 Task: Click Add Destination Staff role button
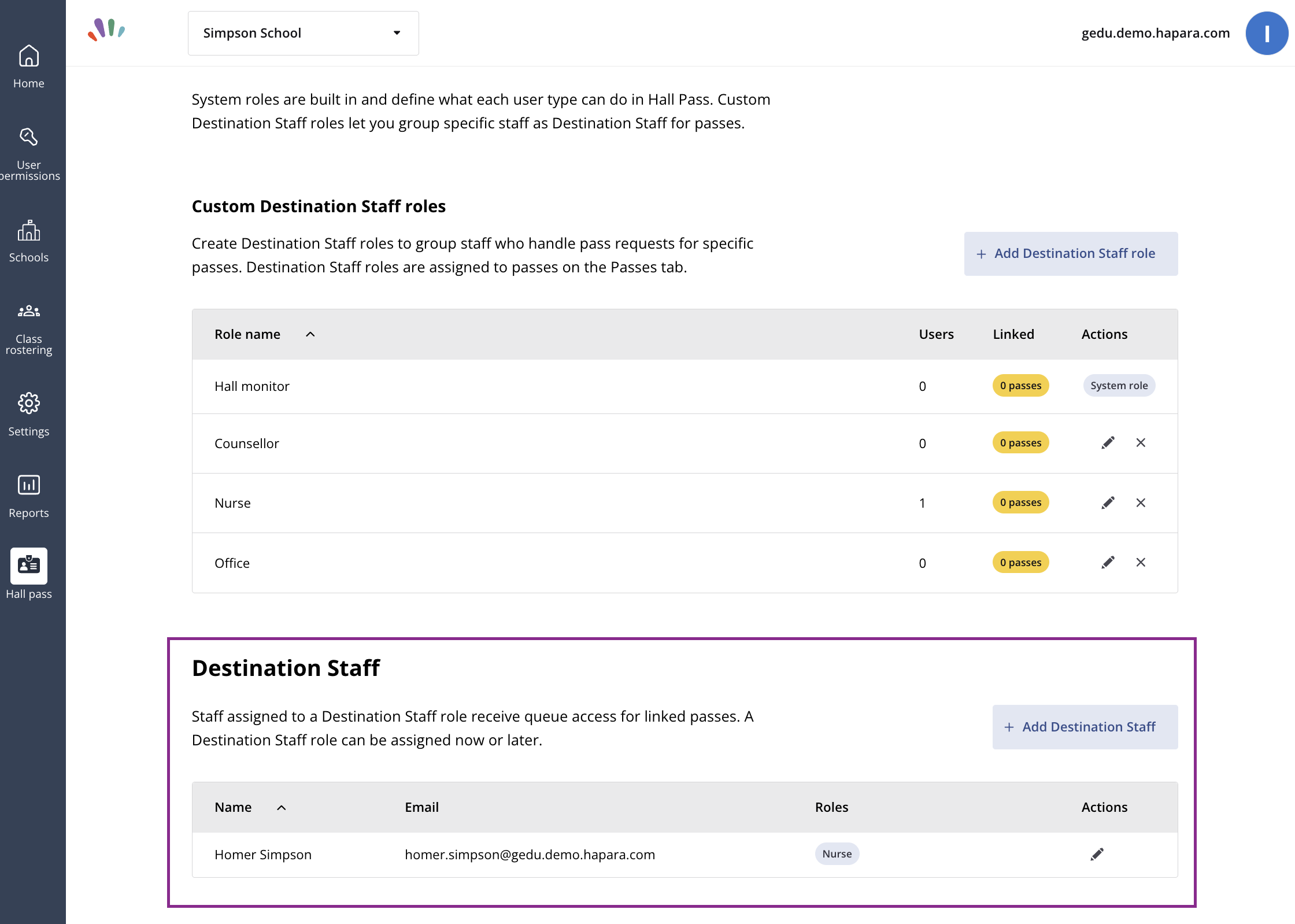1070,253
